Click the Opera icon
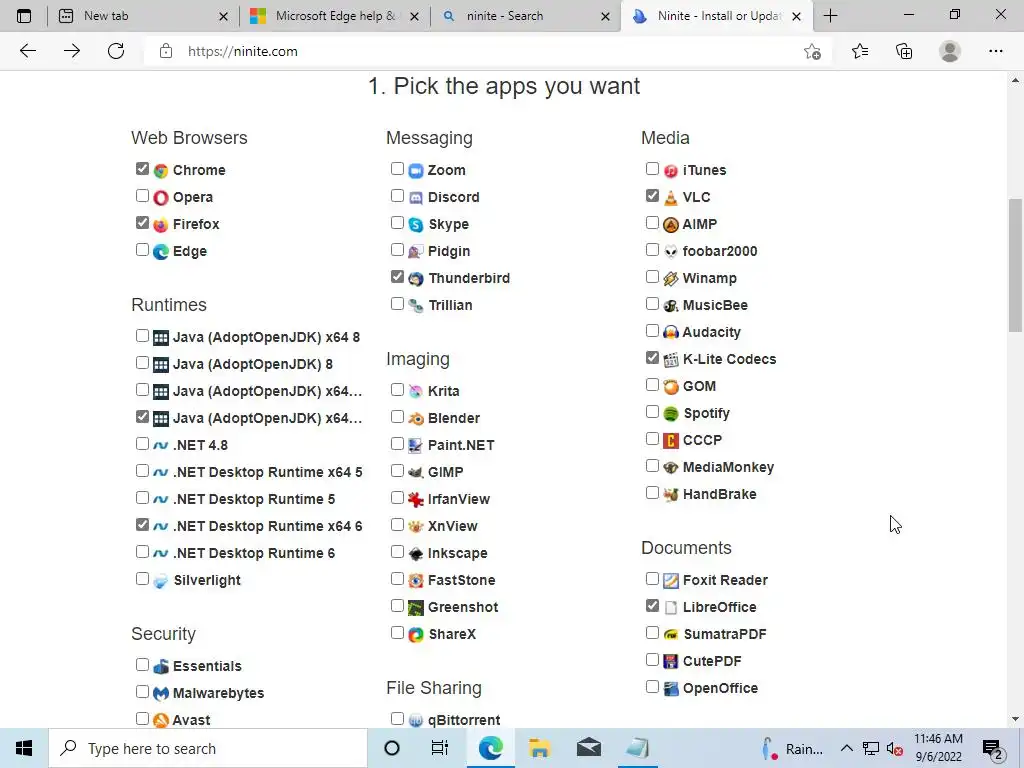The width and height of the screenshot is (1024, 768). (161, 197)
